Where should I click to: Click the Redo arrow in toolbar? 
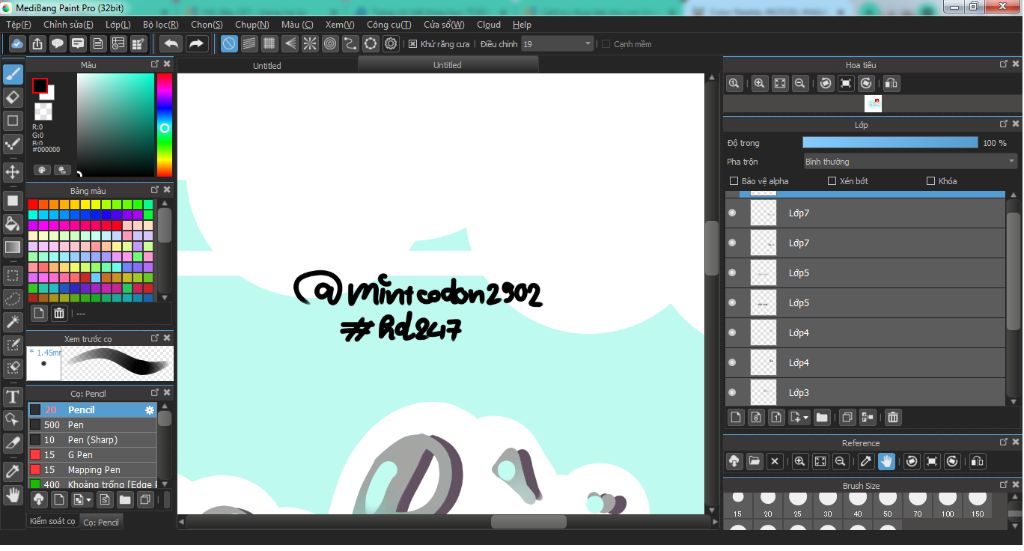196,44
